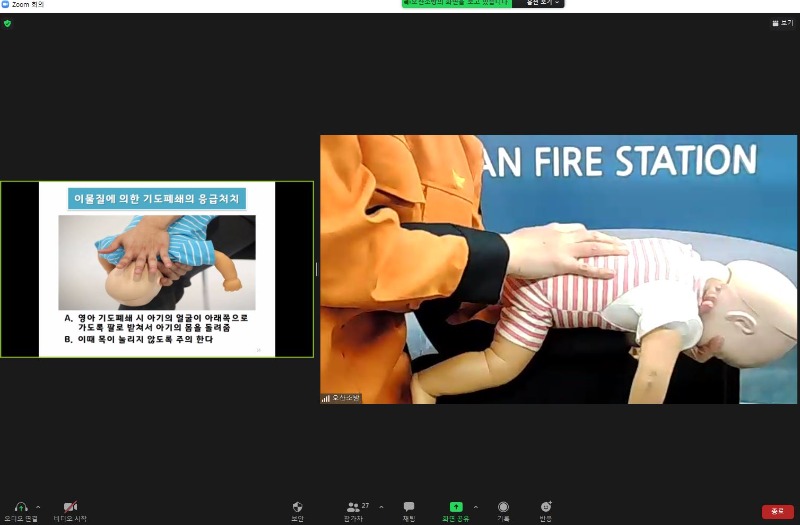800x525 pixels.
Task: Click the red End meeting button
Action: (777, 511)
